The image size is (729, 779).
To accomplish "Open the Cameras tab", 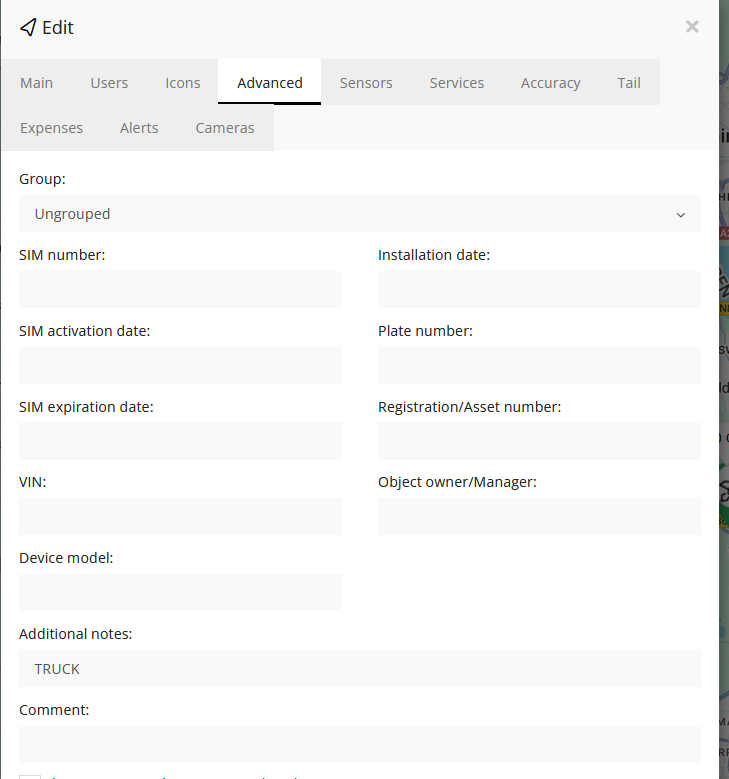I will pos(225,128).
